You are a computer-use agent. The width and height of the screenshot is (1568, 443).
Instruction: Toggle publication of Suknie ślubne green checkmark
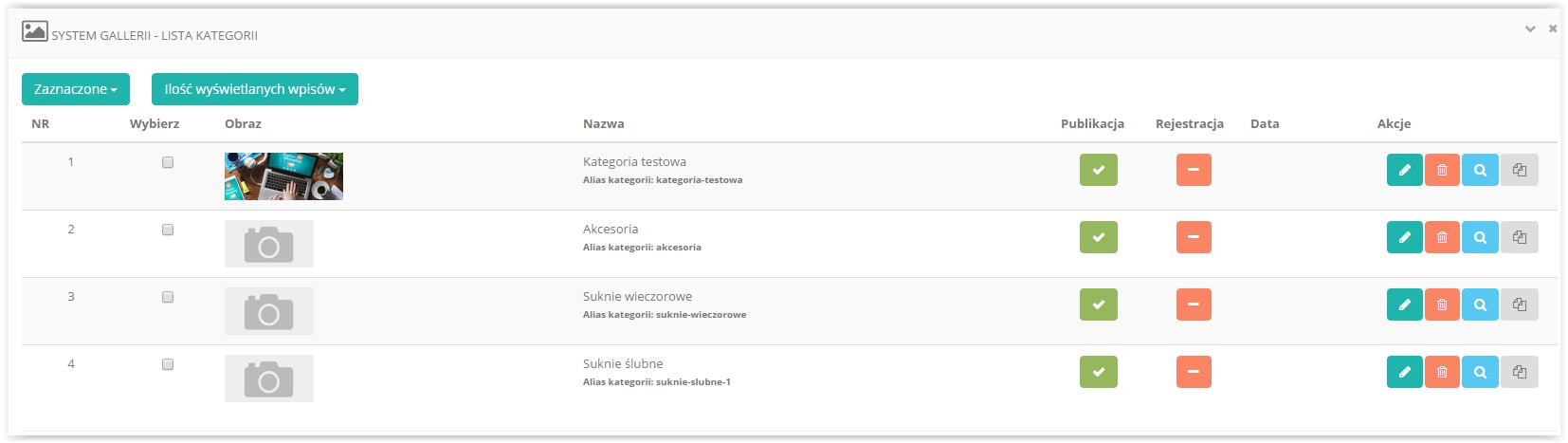[1099, 372]
